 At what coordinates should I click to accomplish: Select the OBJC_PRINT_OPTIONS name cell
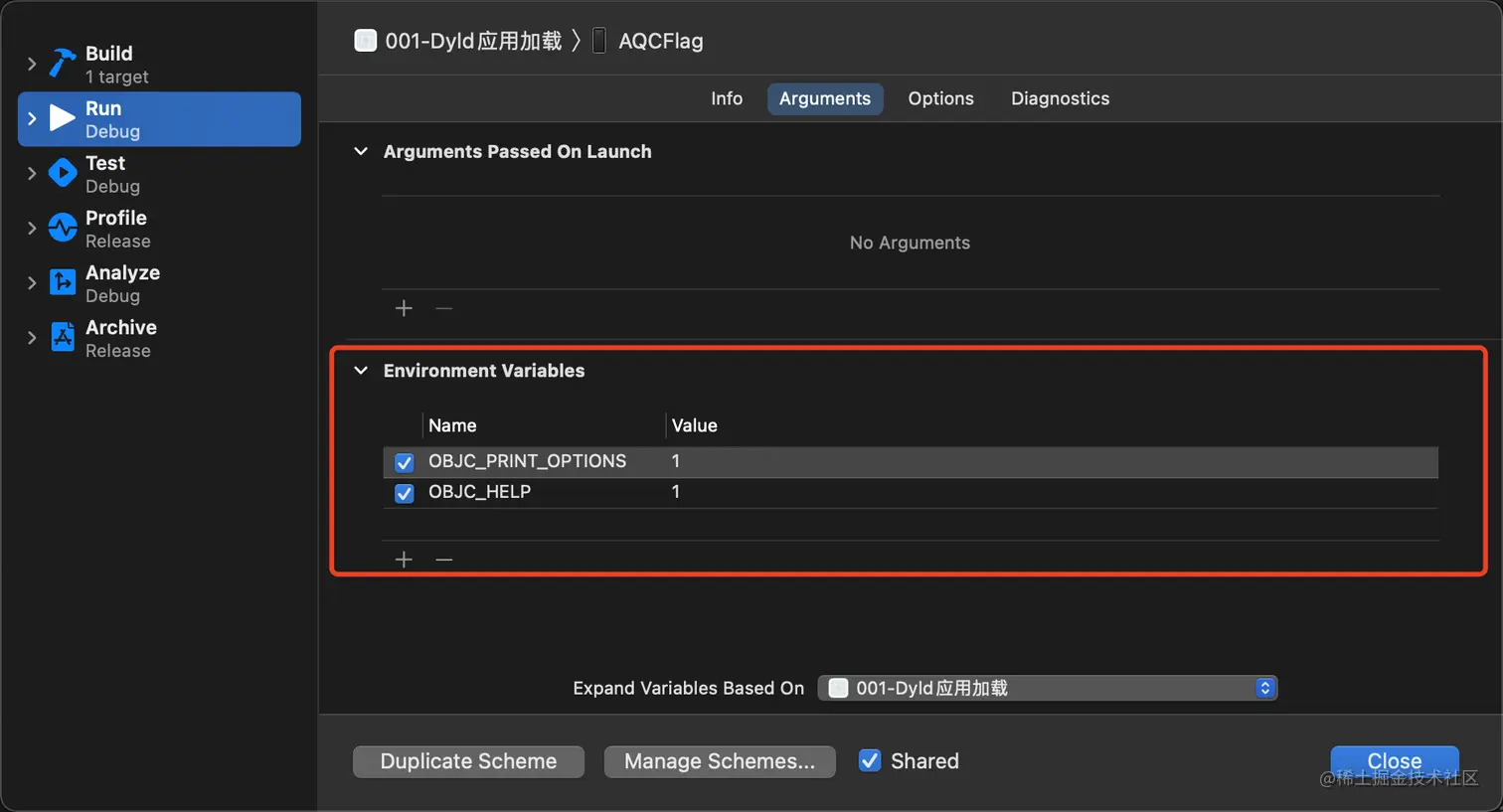coord(527,461)
